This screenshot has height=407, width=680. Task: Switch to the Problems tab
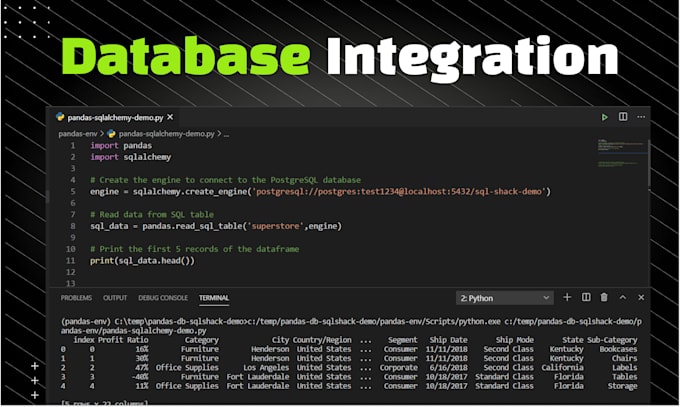point(76,298)
